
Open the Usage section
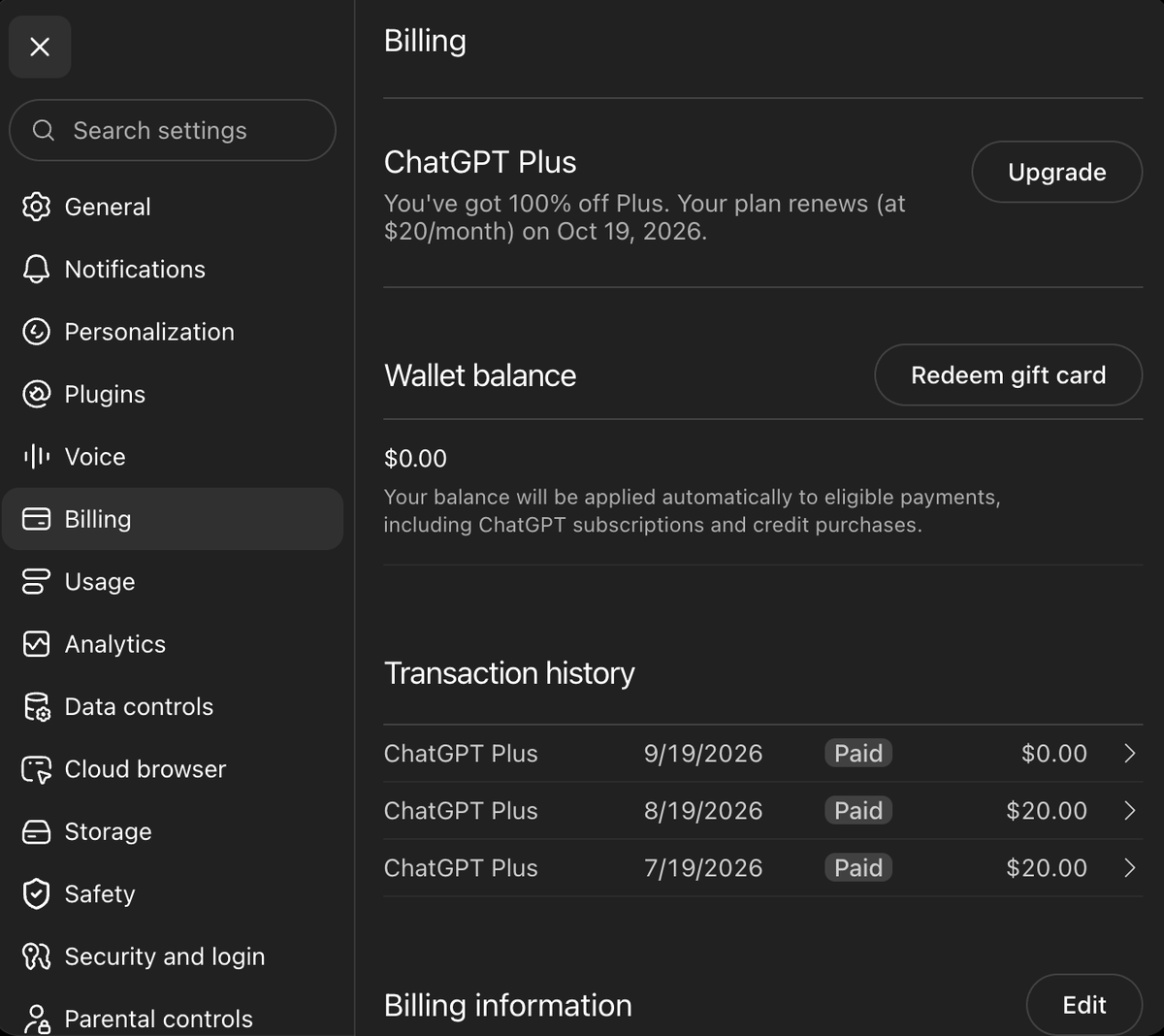click(173, 581)
